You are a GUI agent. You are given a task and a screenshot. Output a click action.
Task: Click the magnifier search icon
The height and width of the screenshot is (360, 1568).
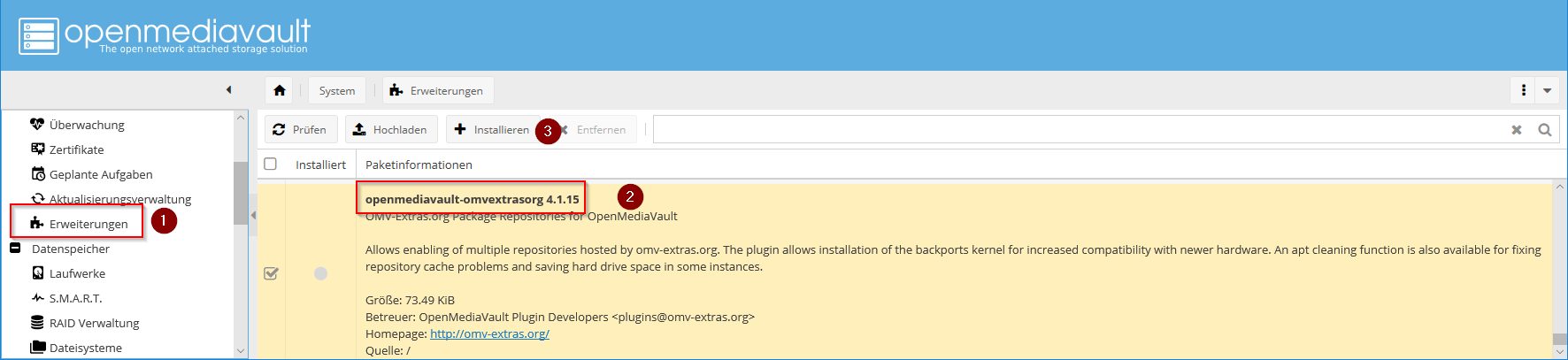(x=1545, y=130)
